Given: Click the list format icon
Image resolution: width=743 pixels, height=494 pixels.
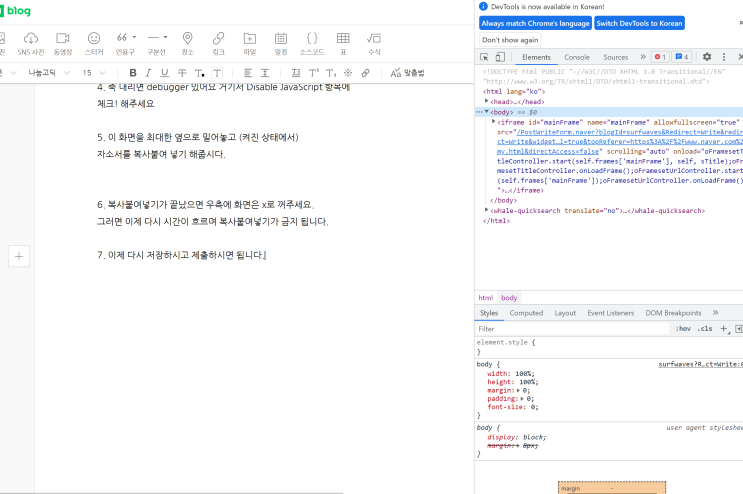Looking at the screenshot, I should coord(296,72).
